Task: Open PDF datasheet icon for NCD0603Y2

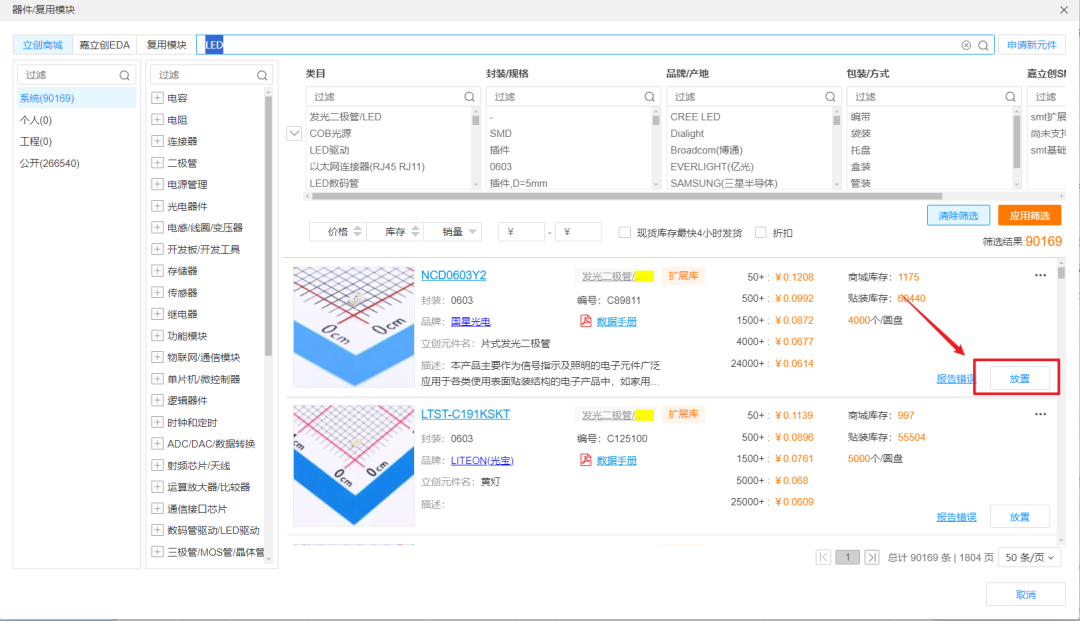Action: [x=586, y=321]
